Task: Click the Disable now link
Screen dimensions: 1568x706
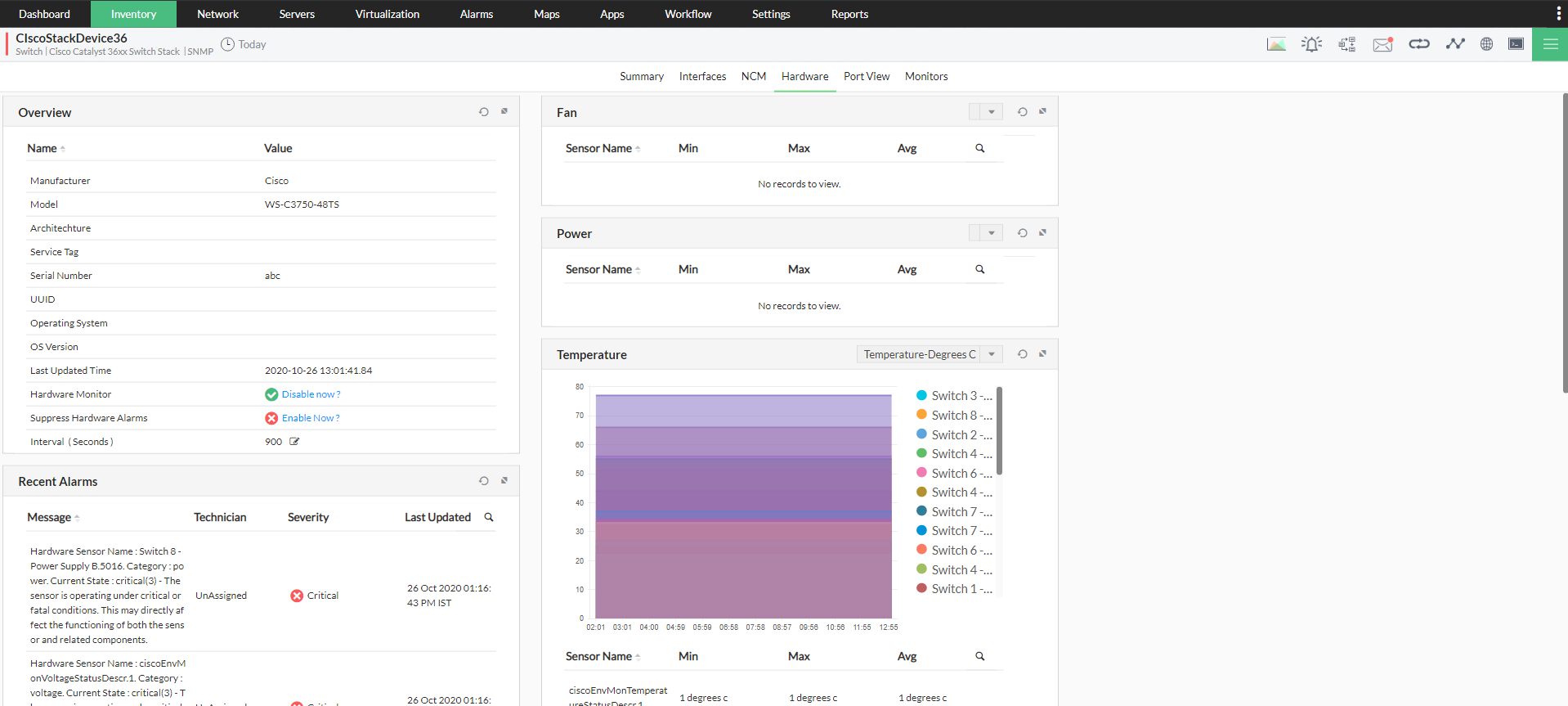Action: (311, 394)
